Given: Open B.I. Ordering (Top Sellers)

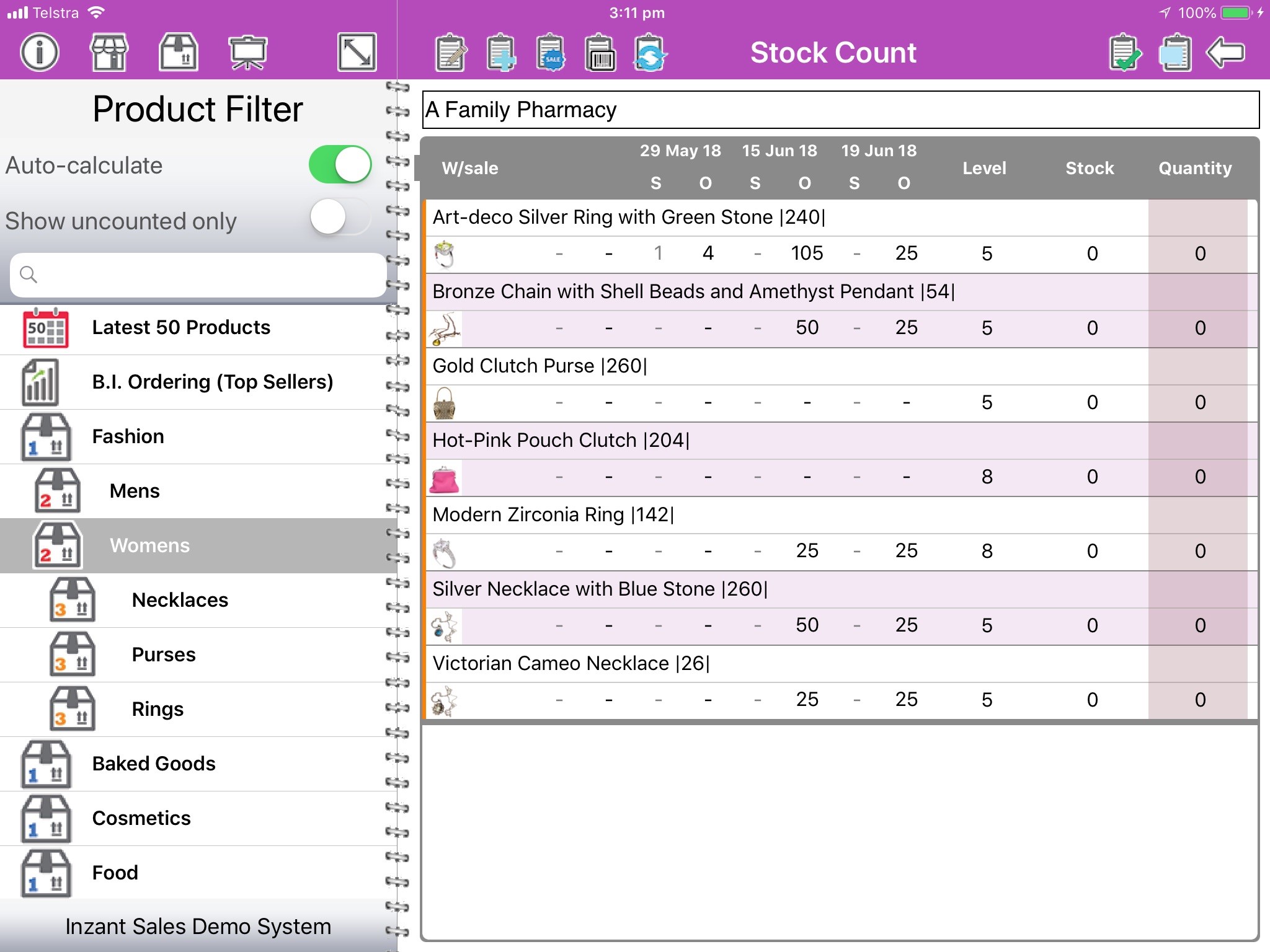Looking at the screenshot, I should [x=212, y=382].
